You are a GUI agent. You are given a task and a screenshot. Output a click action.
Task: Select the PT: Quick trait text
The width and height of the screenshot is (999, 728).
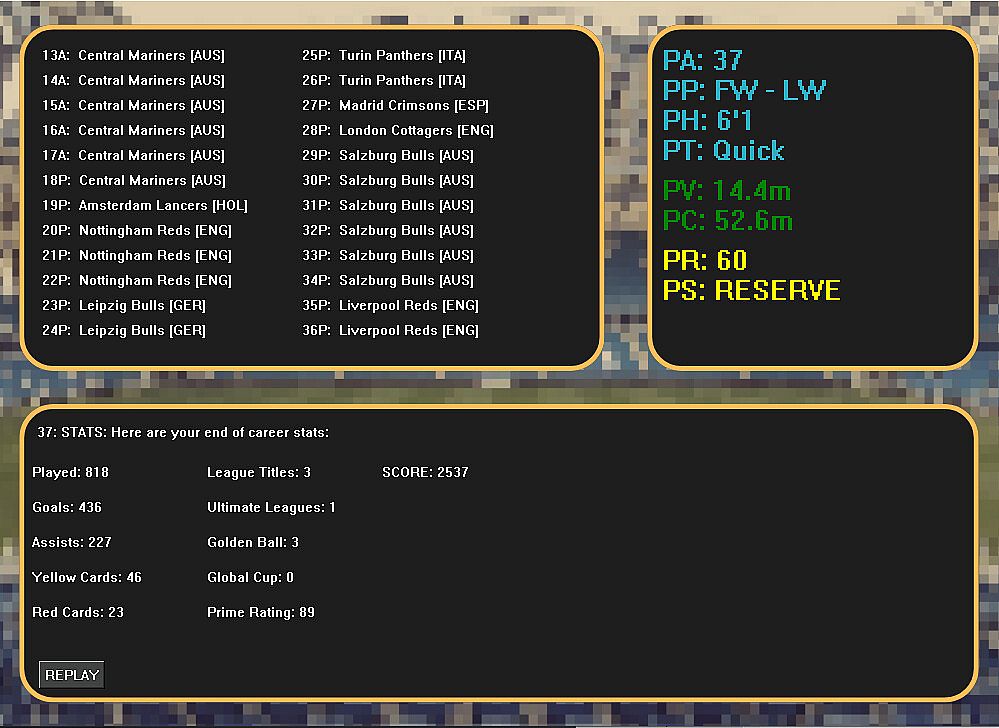(723, 151)
